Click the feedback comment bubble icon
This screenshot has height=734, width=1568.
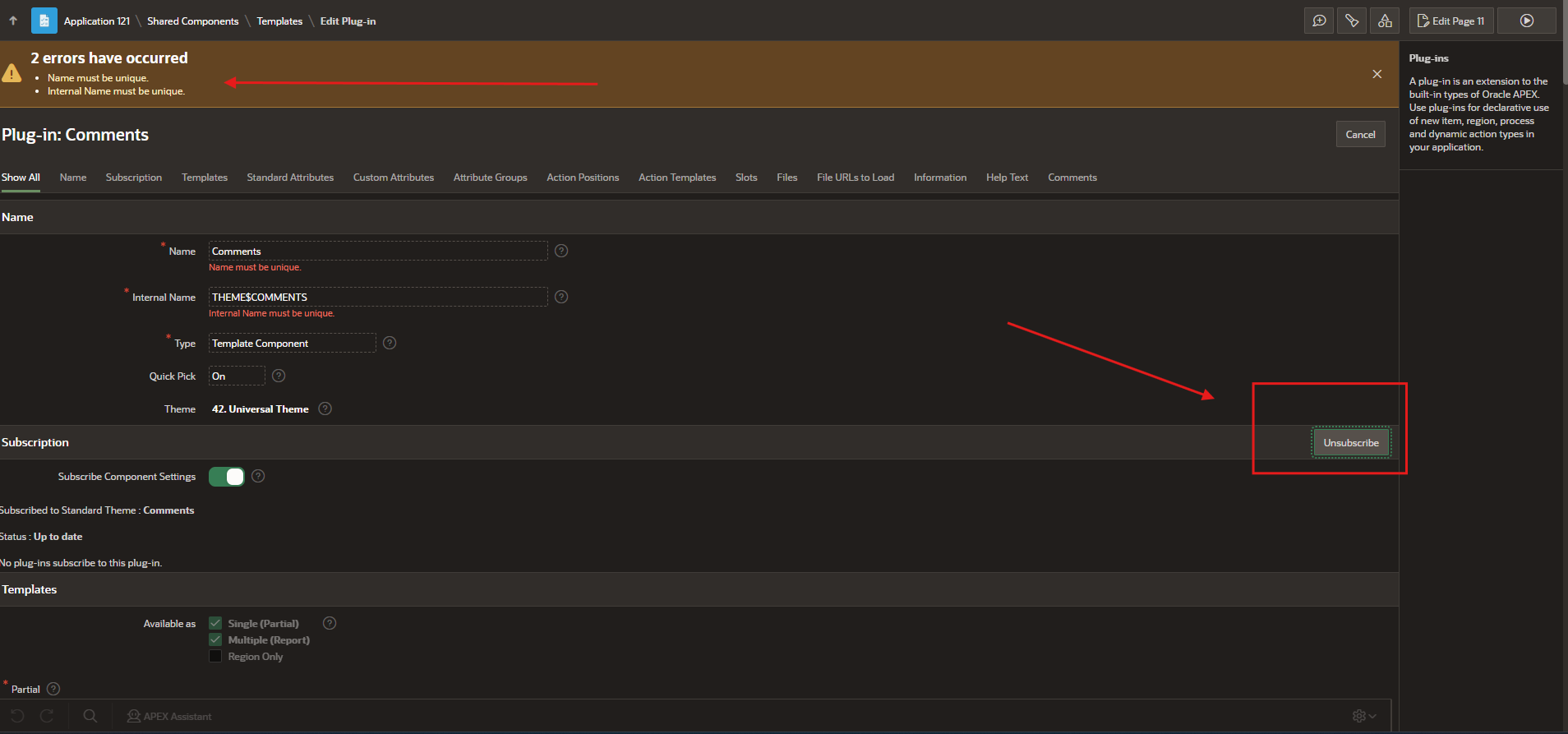pyautogui.click(x=1319, y=21)
